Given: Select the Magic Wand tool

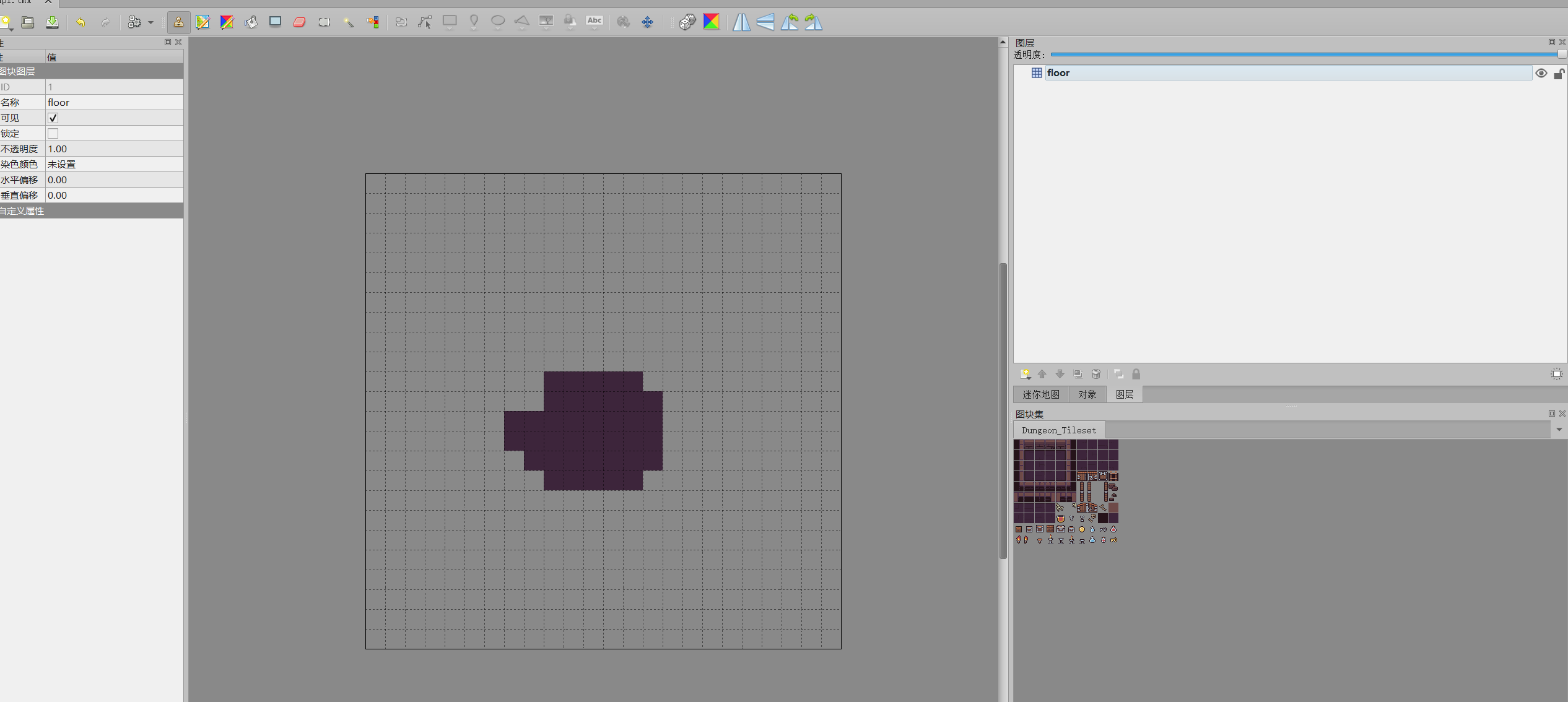Looking at the screenshot, I should click(x=349, y=22).
